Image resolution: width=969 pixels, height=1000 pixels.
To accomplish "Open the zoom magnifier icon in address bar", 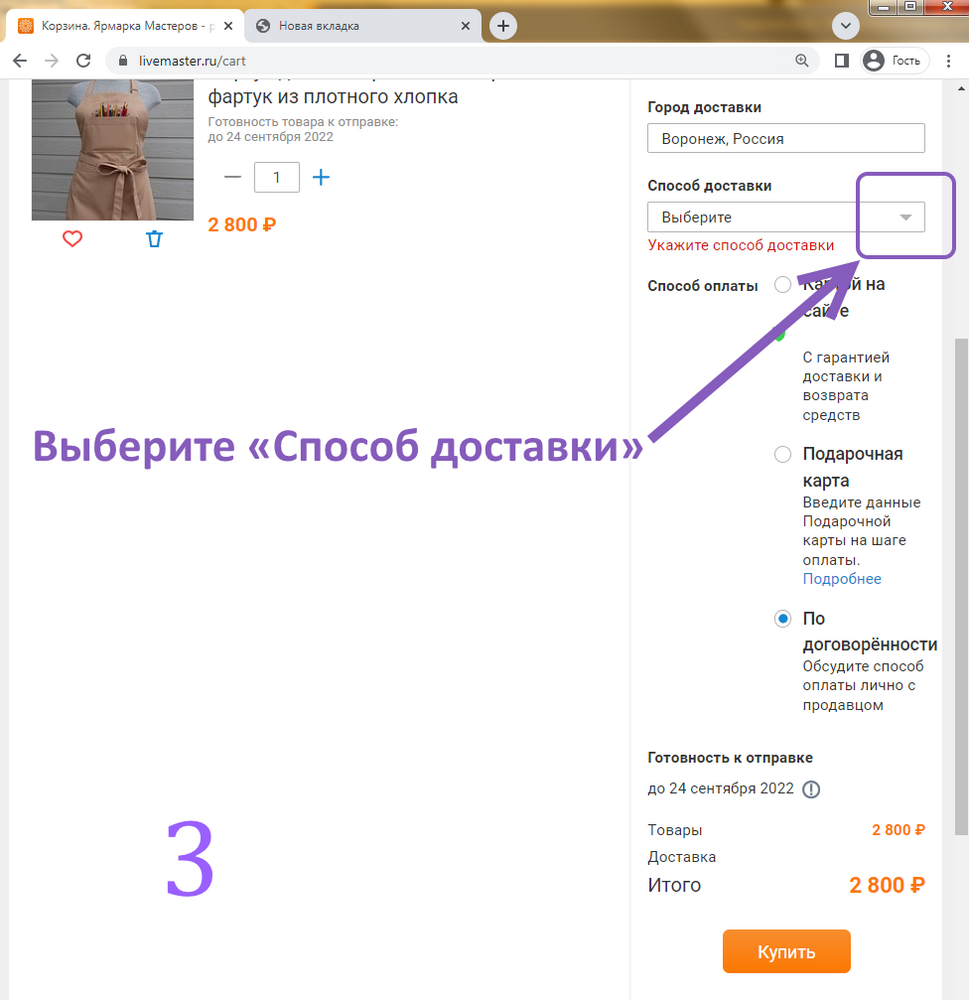I will pyautogui.click(x=802, y=61).
